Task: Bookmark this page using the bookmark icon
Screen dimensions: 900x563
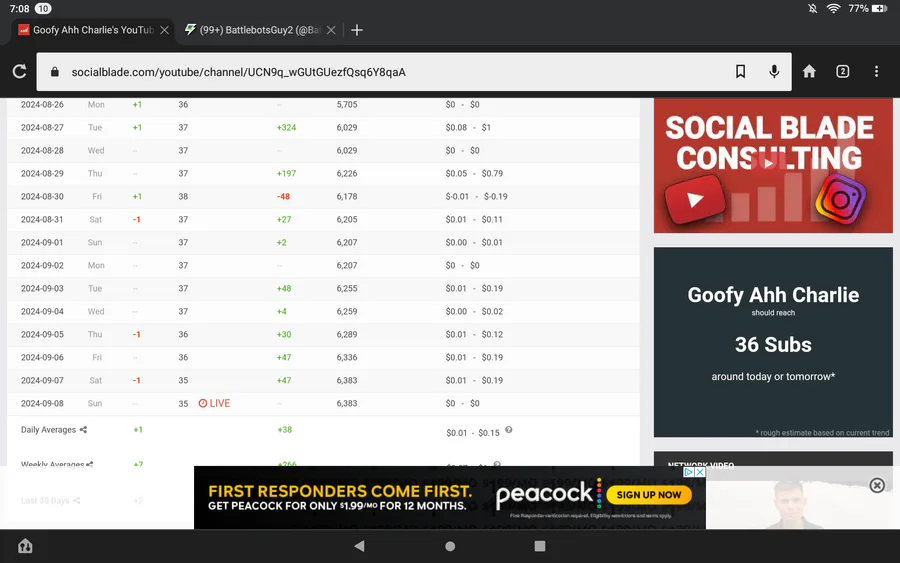Action: [x=740, y=71]
